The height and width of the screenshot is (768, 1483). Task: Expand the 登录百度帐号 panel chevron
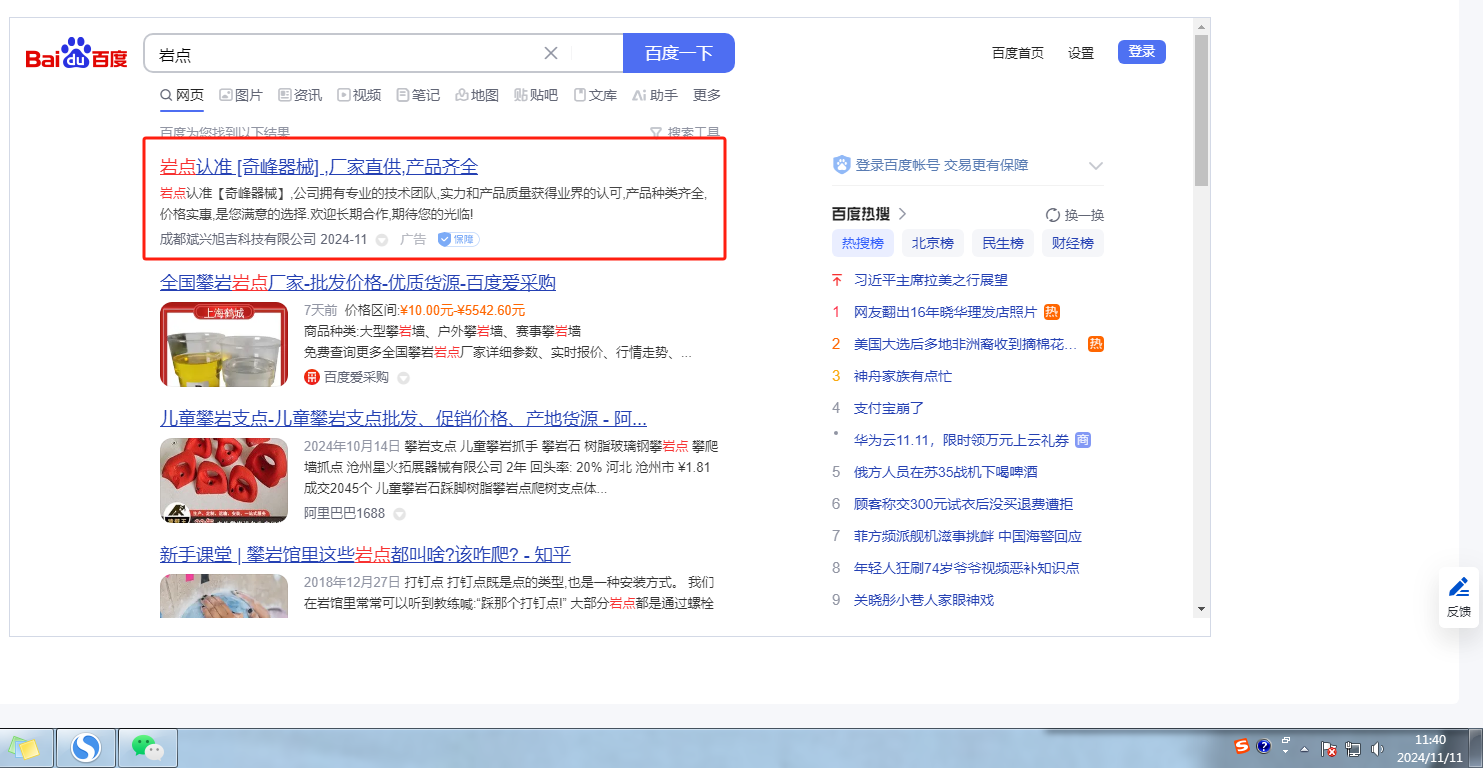coord(1095,166)
